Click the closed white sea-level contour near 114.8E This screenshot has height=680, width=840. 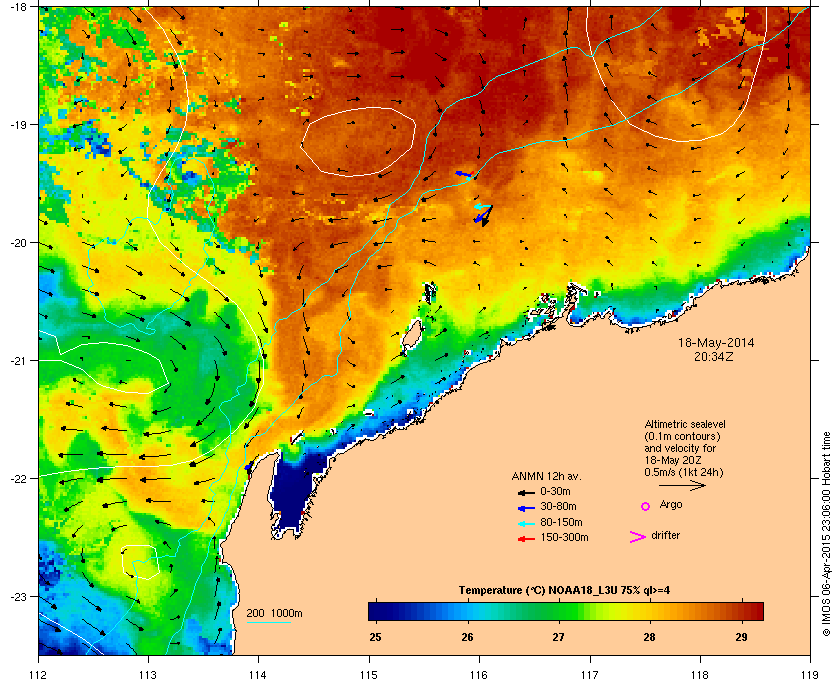358,141
